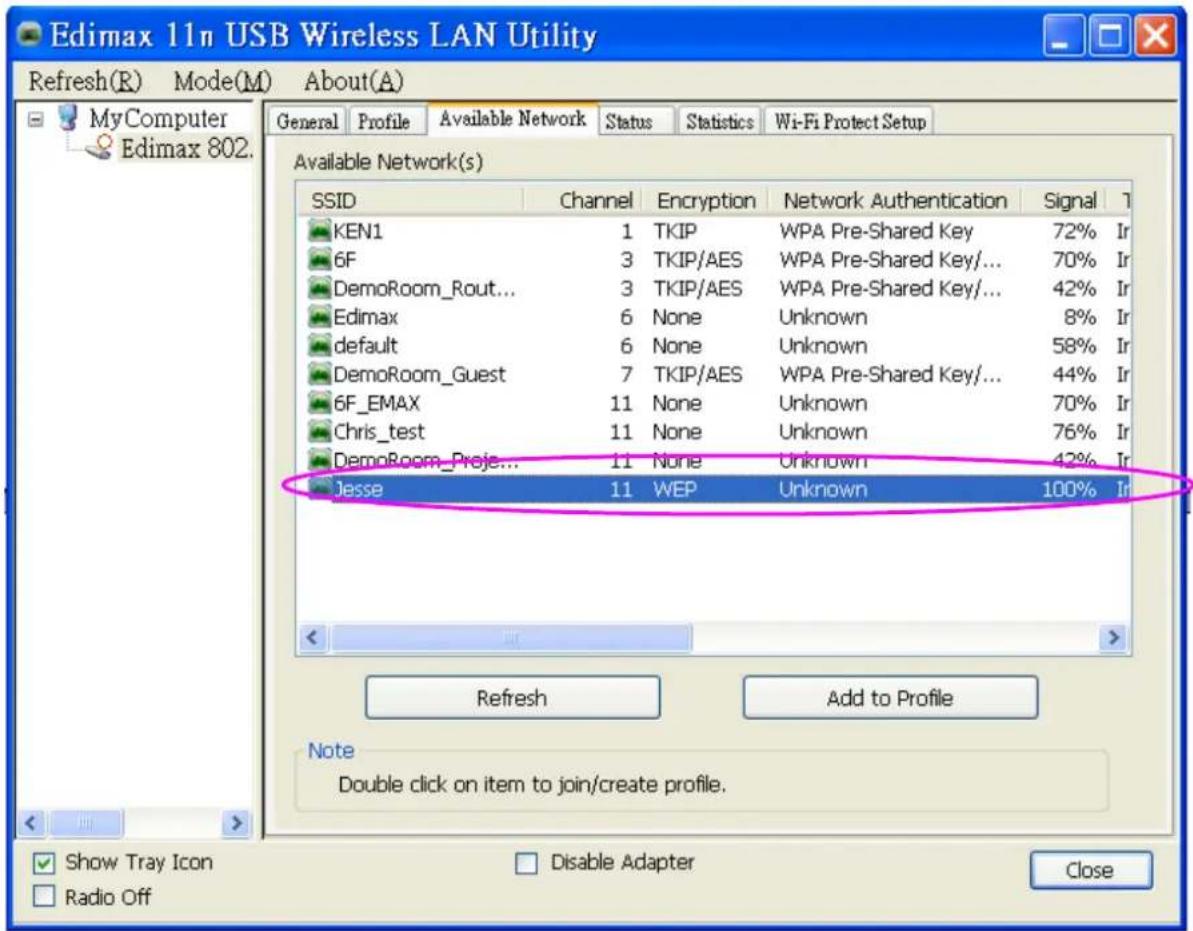Switch to the General tab
This screenshot has width=1193, height=931.
[x=307, y=121]
